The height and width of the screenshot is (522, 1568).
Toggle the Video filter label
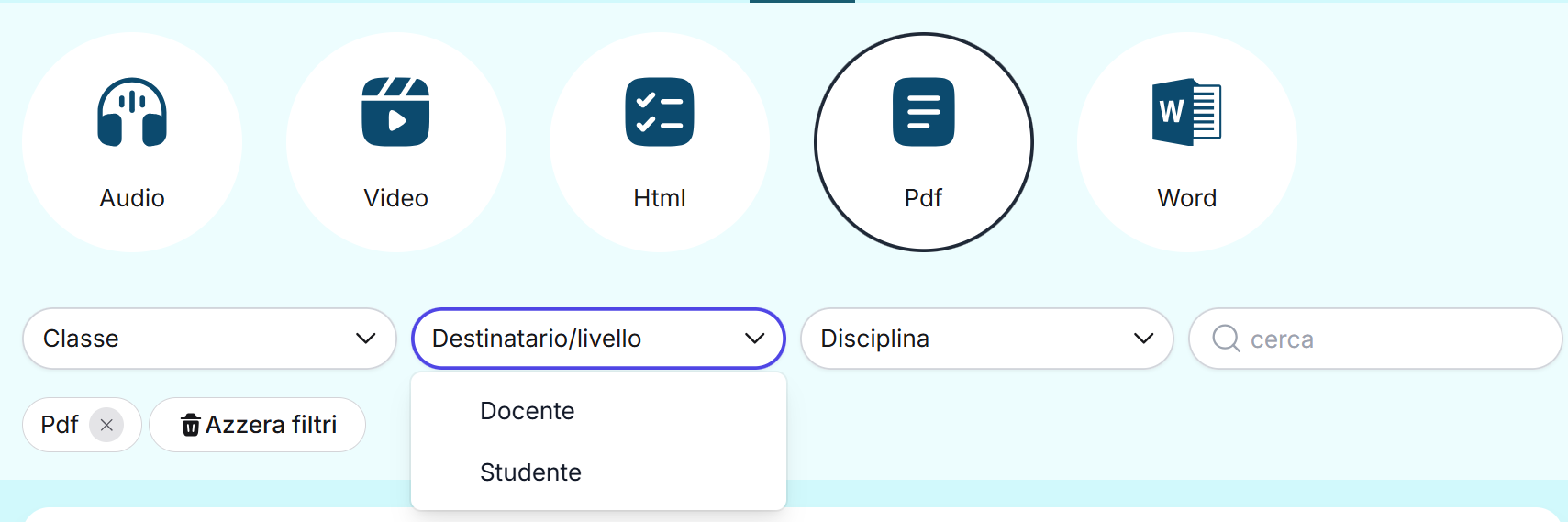click(x=395, y=198)
